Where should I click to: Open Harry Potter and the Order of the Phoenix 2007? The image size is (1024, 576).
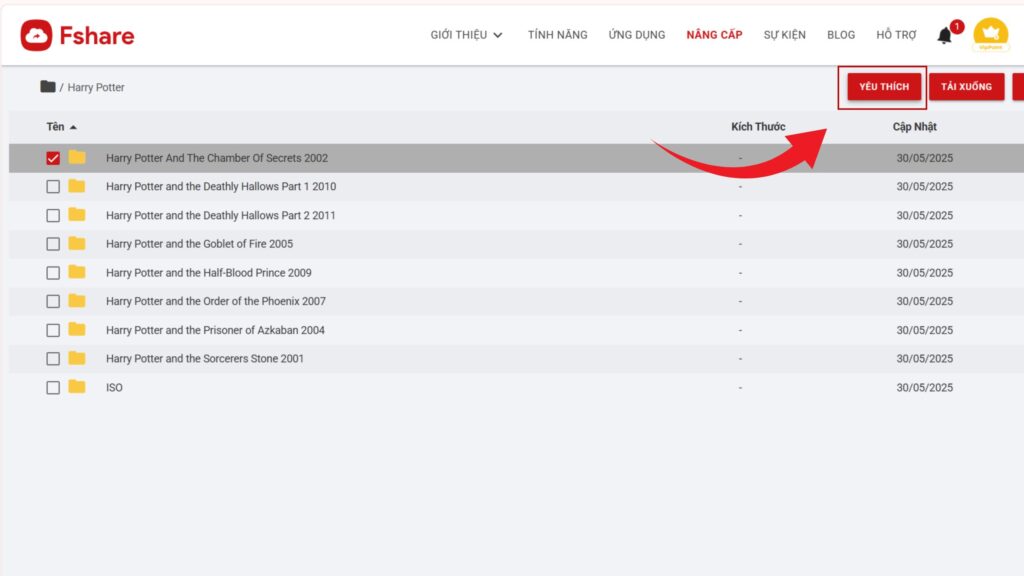click(x=216, y=302)
